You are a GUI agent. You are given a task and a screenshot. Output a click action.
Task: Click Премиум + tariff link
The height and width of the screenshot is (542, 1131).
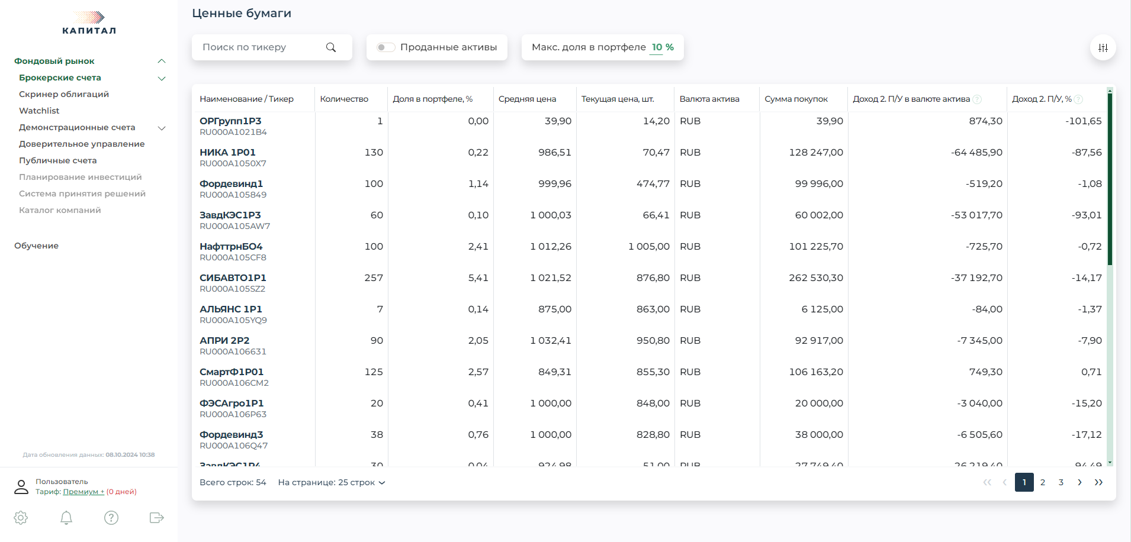(83, 492)
